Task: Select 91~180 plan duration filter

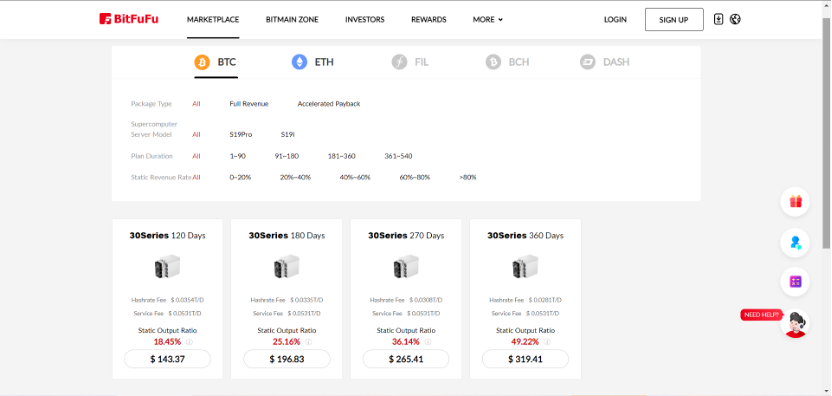Action: [287, 156]
